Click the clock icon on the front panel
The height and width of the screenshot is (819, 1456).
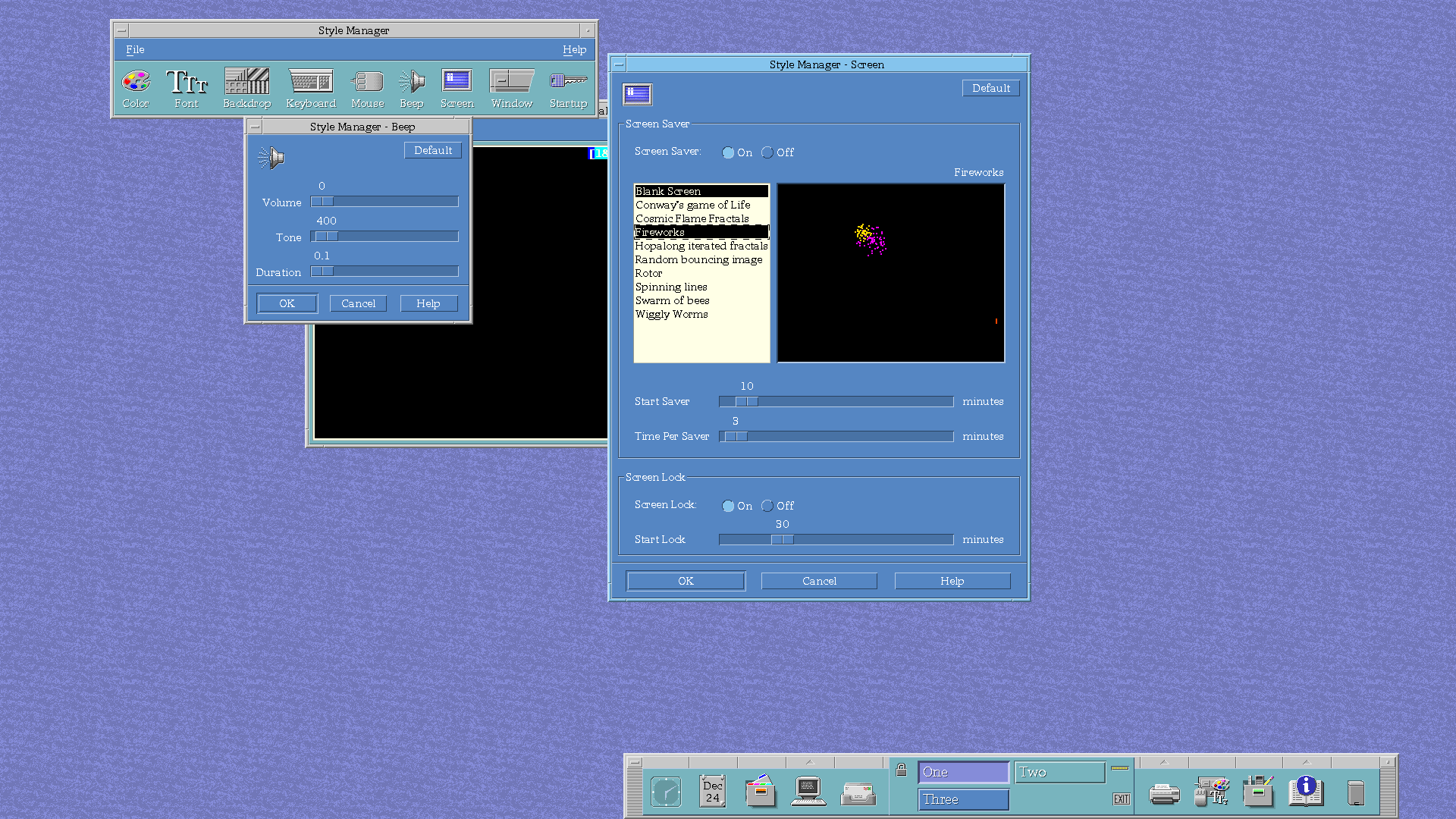point(666,792)
